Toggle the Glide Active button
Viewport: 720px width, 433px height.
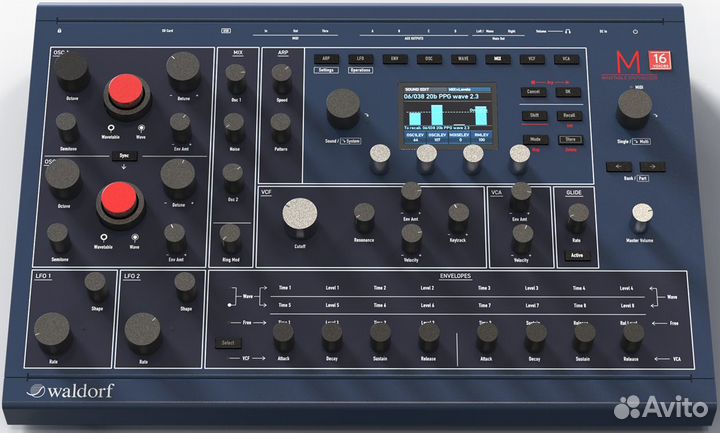[577, 255]
